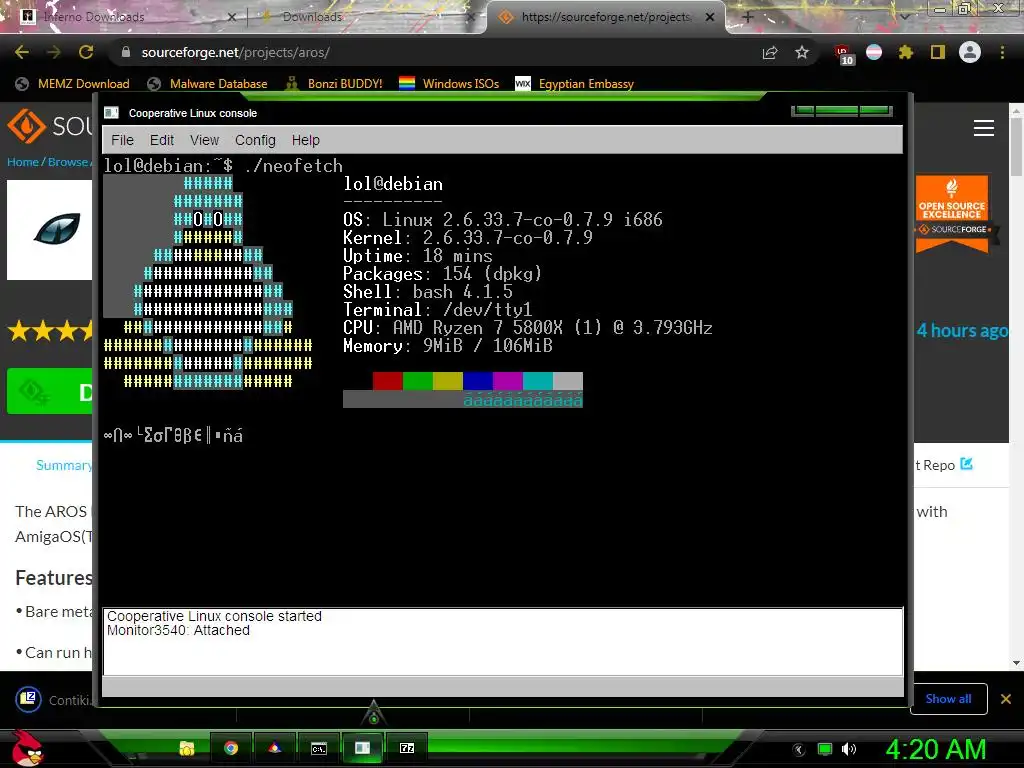Screen dimensions: 1024x768
Task: Click the AROS project logo thumbnail
Action: pos(50,230)
